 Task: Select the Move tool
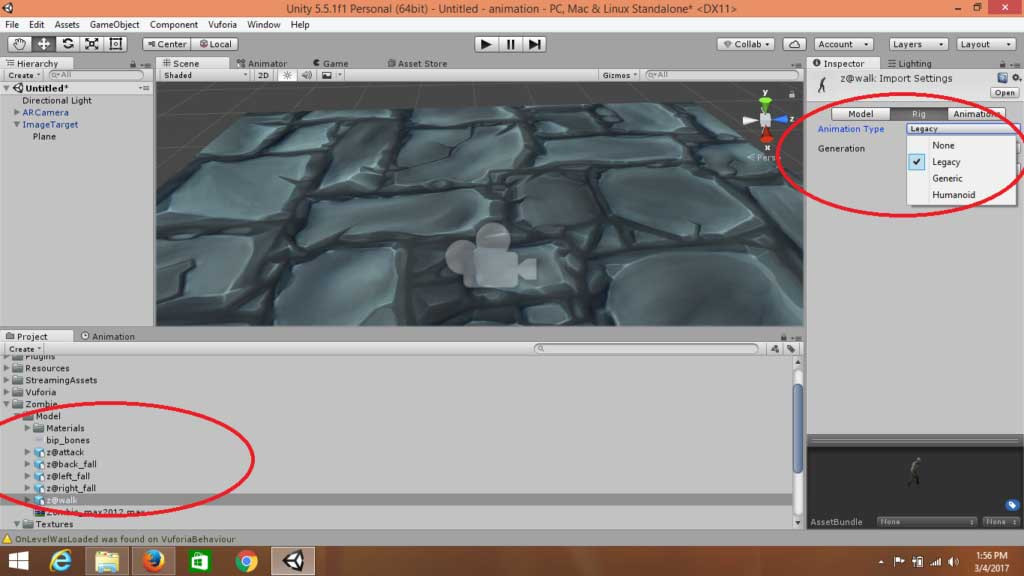coord(44,44)
